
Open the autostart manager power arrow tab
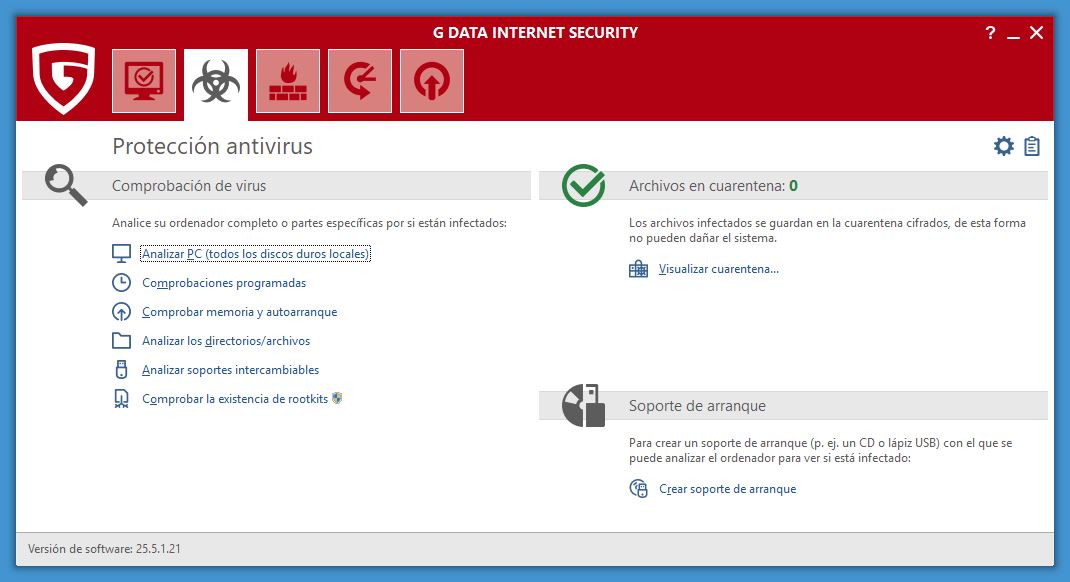(x=432, y=81)
